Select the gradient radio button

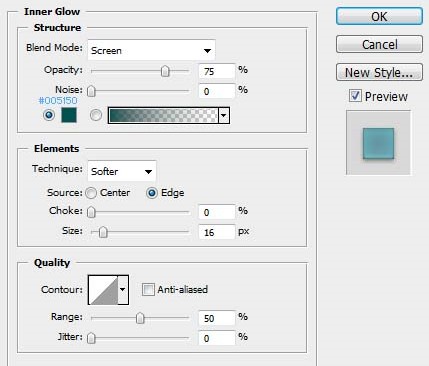tap(96, 115)
